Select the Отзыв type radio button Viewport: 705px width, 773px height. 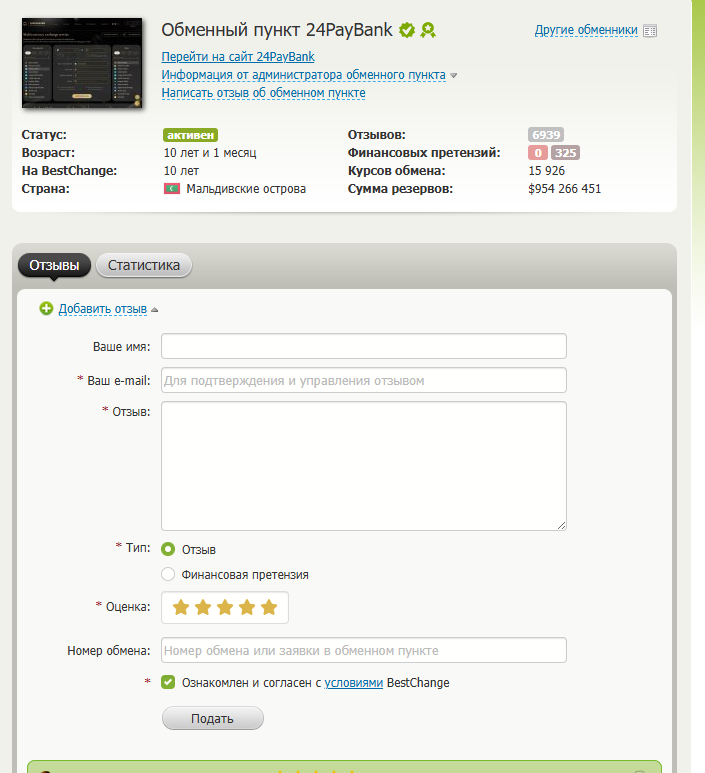(x=168, y=549)
